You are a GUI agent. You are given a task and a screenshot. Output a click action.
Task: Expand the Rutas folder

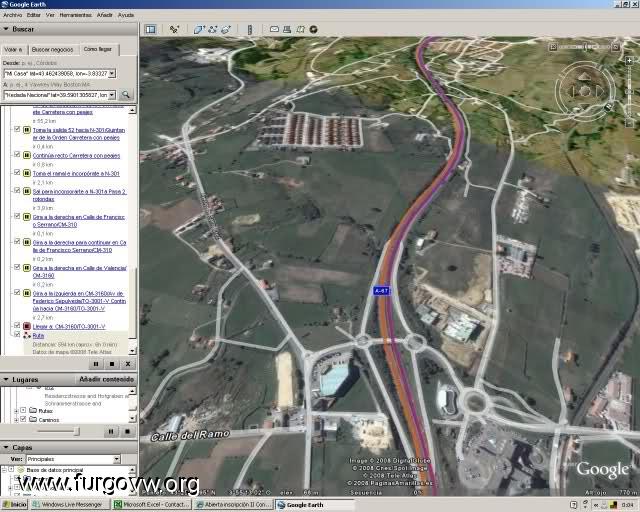point(16,411)
